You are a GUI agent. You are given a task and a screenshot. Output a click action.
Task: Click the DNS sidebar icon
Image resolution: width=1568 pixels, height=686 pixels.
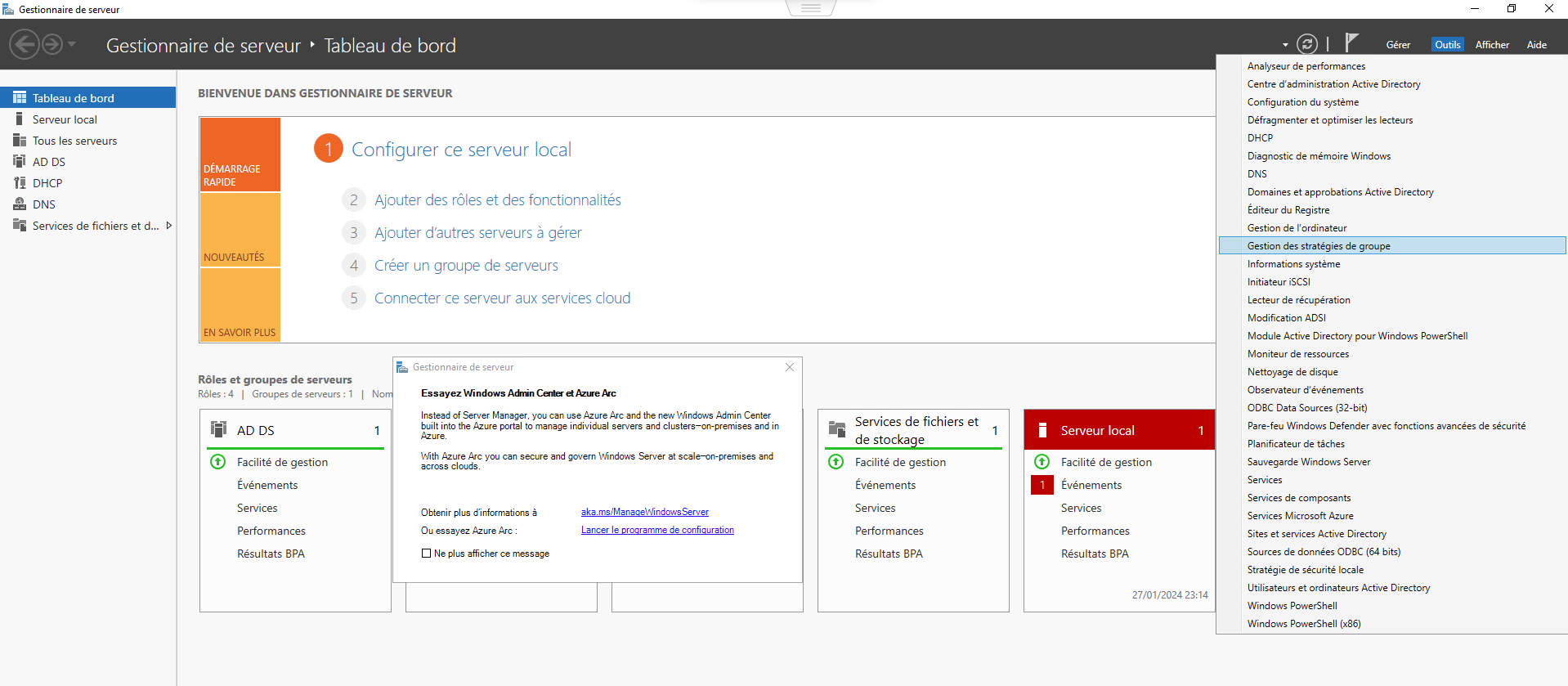click(20, 204)
